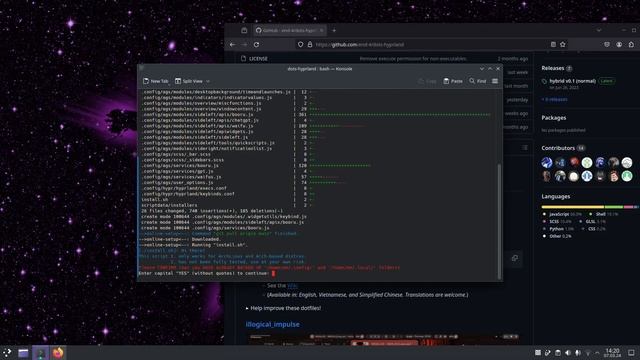
Task: Go back in Firefox
Action: (232, 44)
